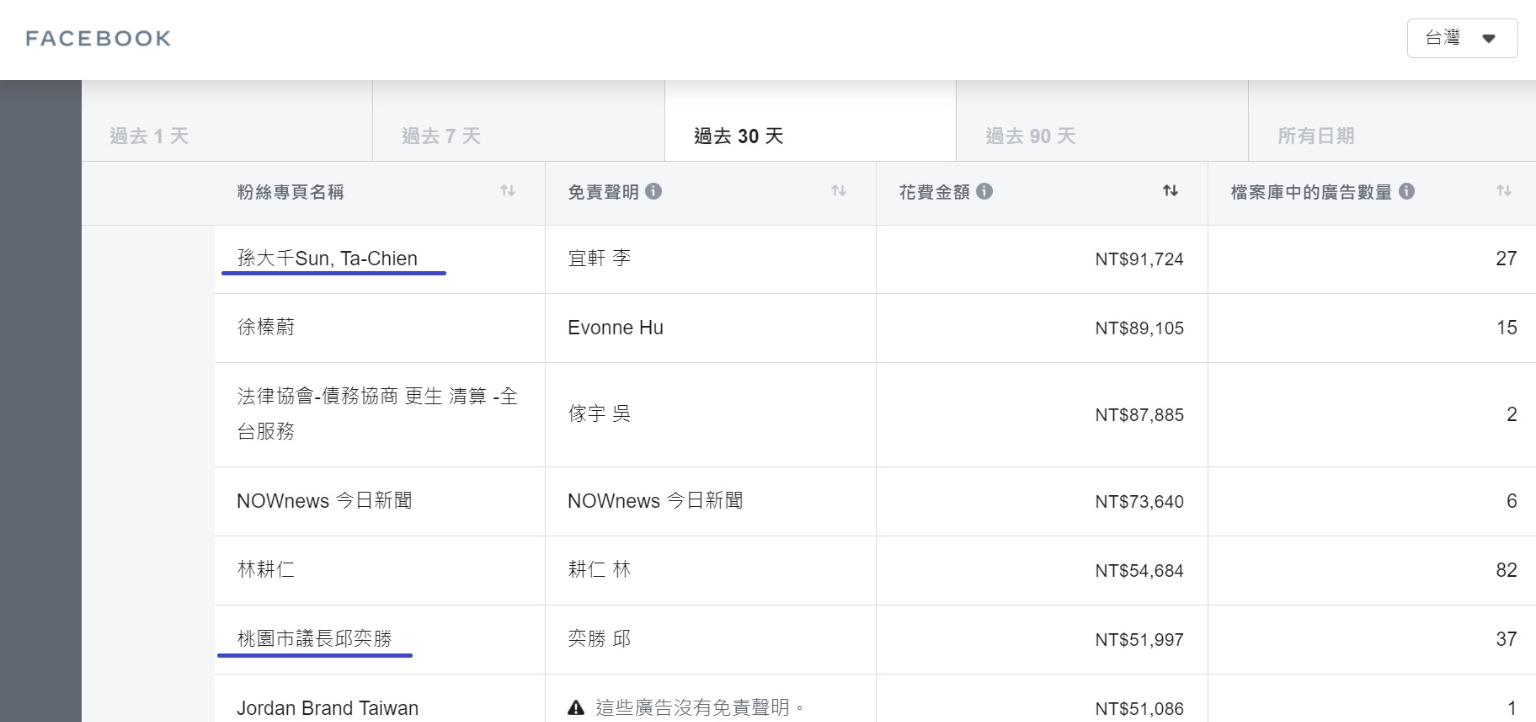1536x722 pixels.
Task: Open the 桃園市議長邱奕勝 page link
Action: coord(314,639)
